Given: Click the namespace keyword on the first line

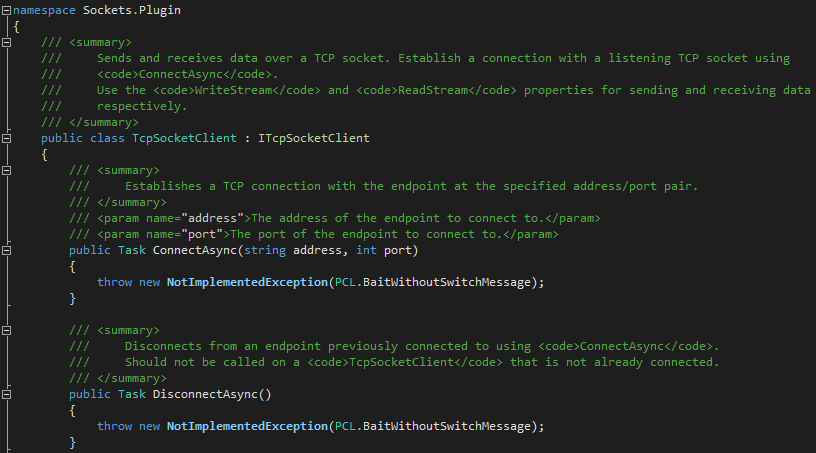Looking at the screenshot, I should click(44, 10).
